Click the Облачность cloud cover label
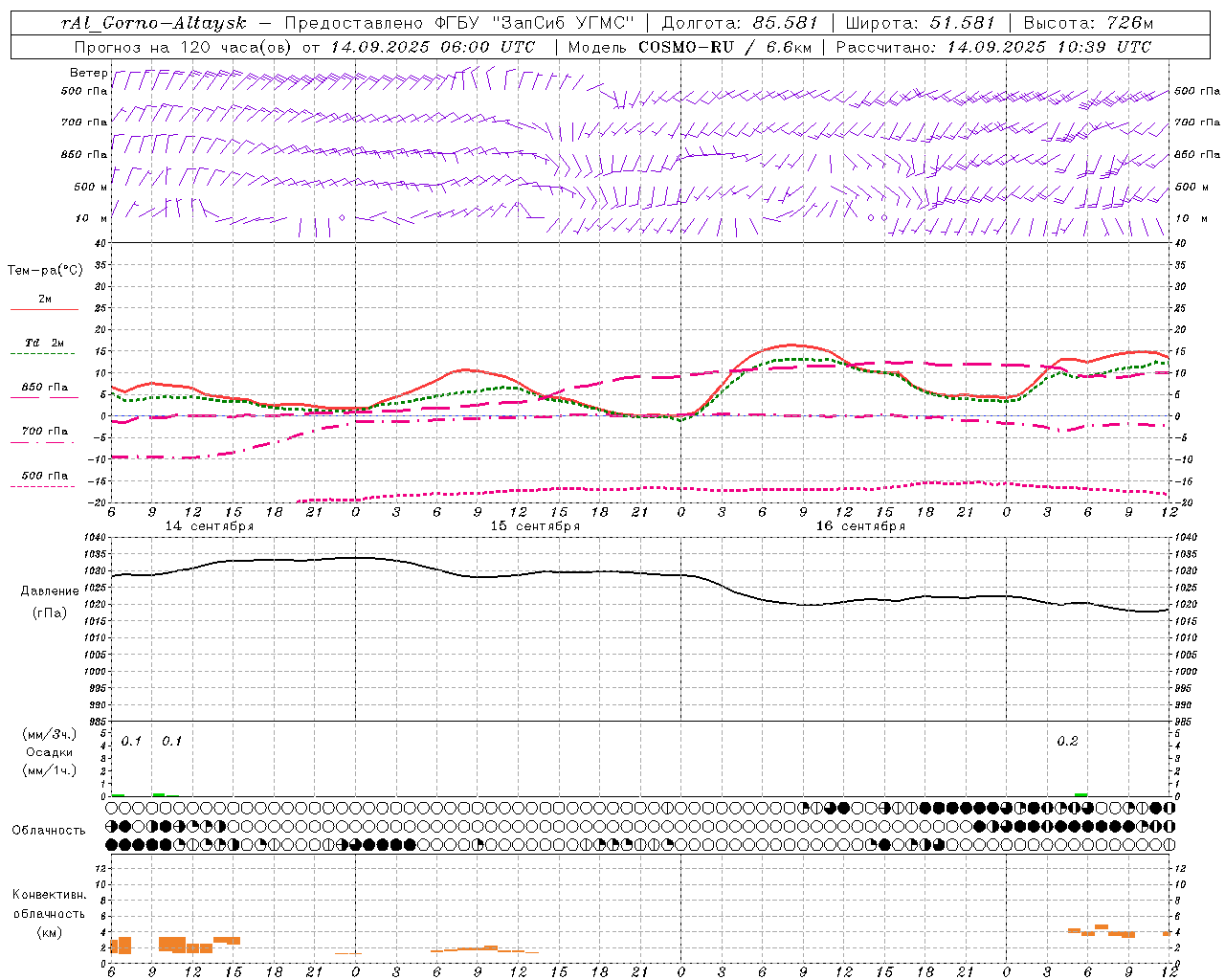This screenshot has height=980, width=1225. [49, 830]
